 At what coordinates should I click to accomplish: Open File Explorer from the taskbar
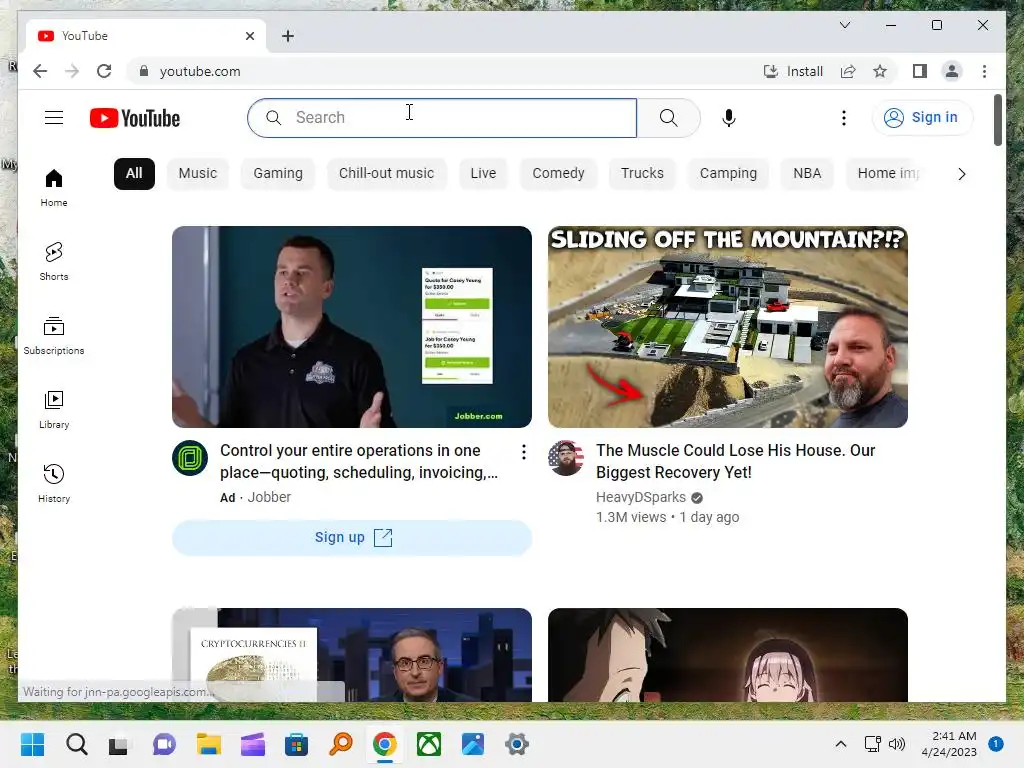[209, 744]
